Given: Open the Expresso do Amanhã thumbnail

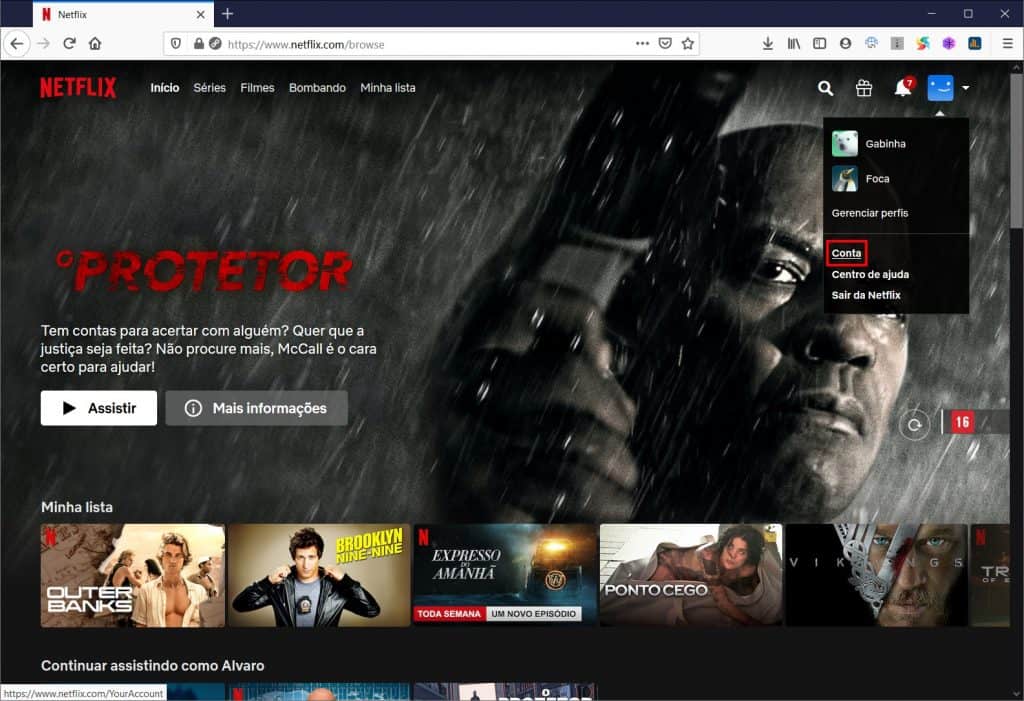Looking at the screenshot, I should pyautogui.click(x=505, y=575).
